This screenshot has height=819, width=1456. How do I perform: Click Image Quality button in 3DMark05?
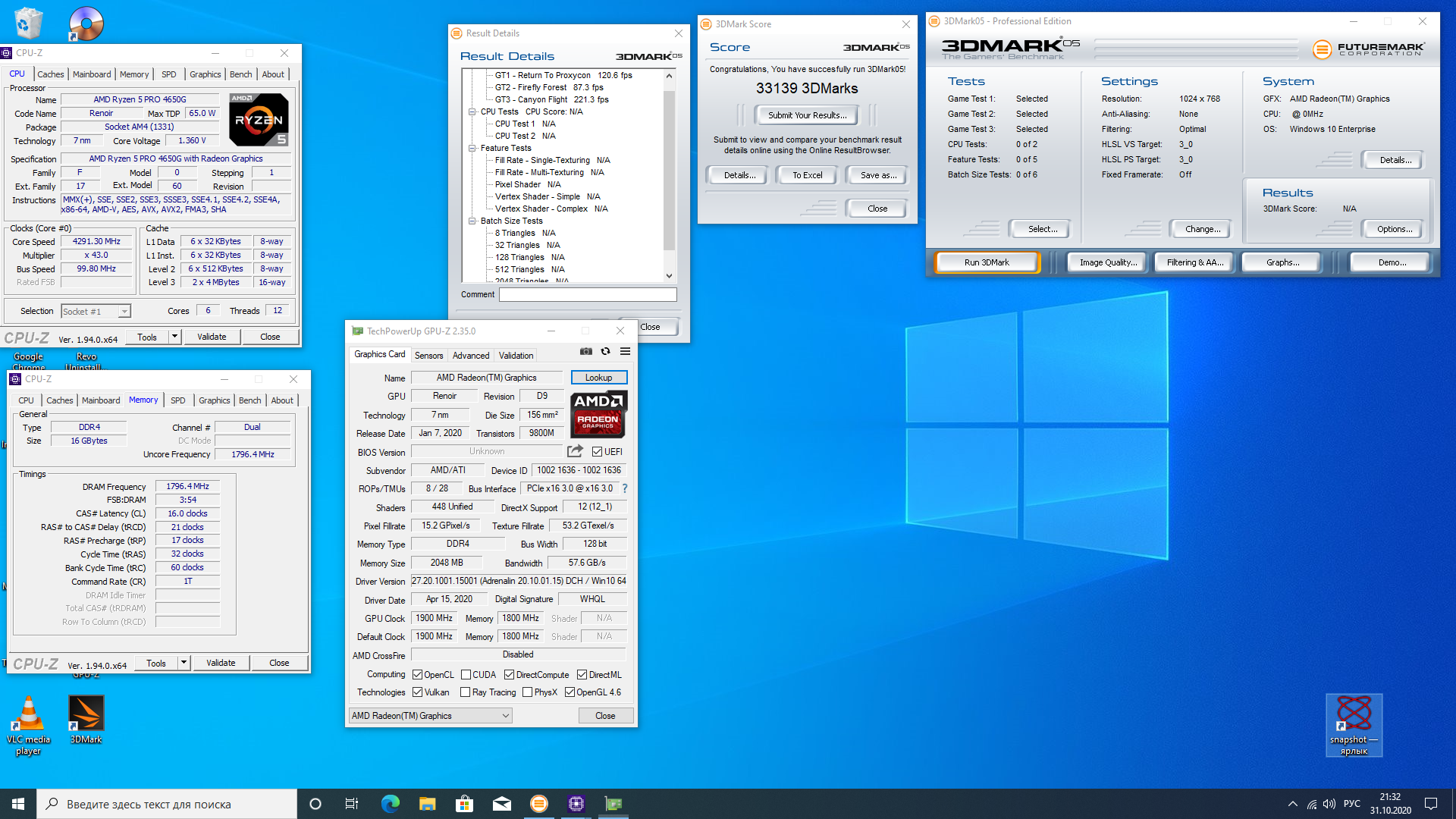pos(1108,262)
